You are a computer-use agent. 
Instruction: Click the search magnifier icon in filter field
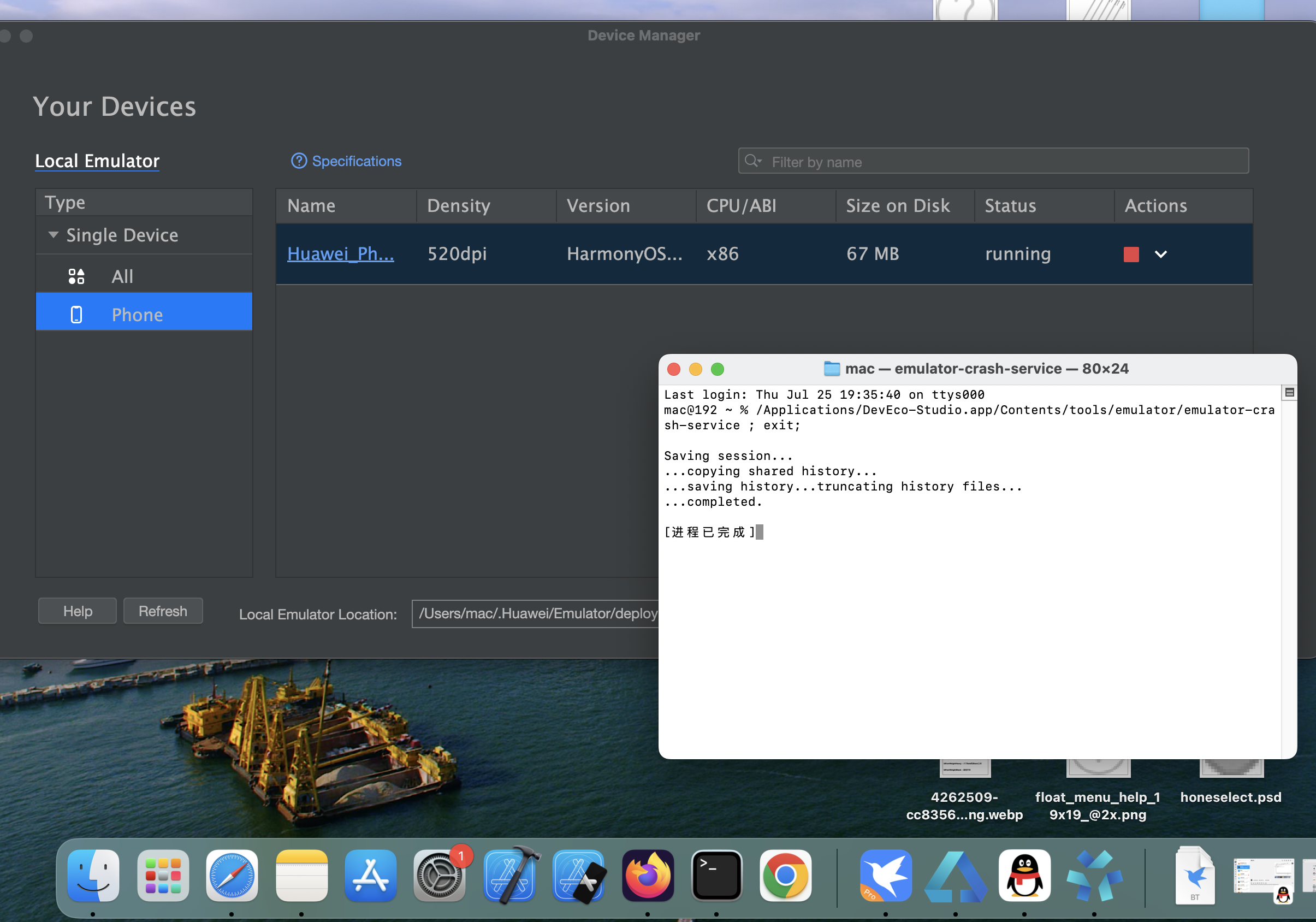point(752,161)
